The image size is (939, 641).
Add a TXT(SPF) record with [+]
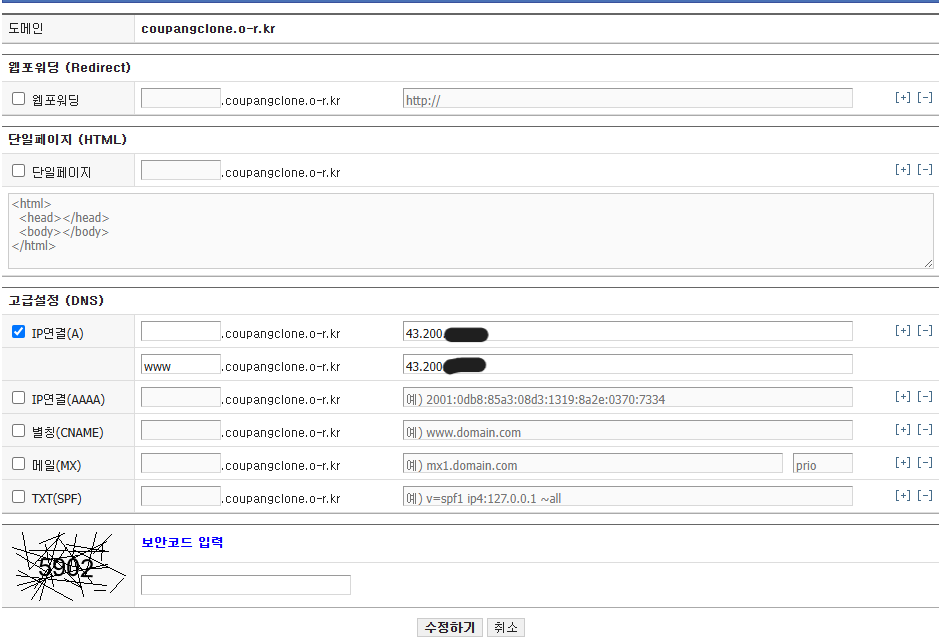coord(902,495)
